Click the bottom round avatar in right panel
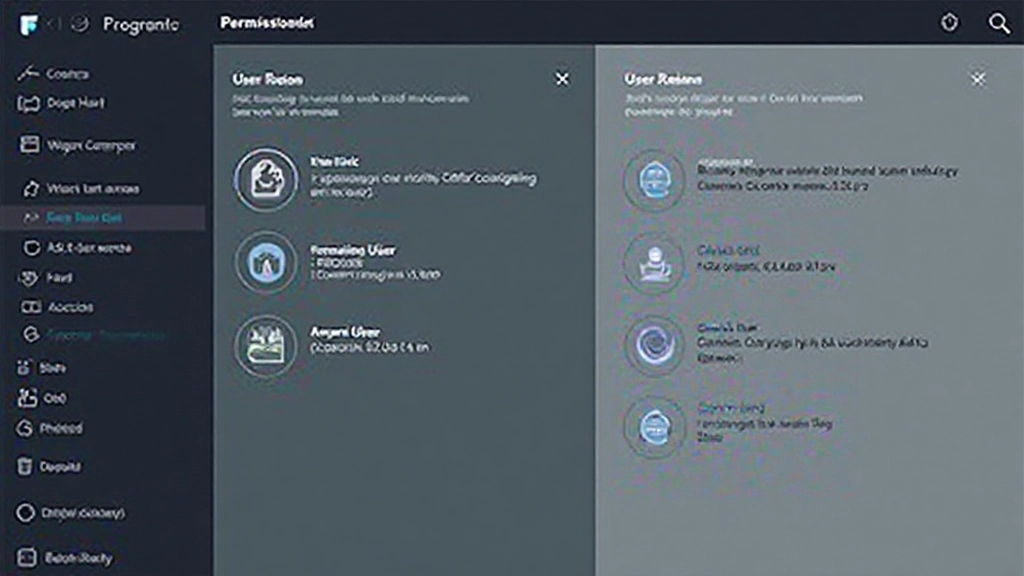 (x=654, y=427)
